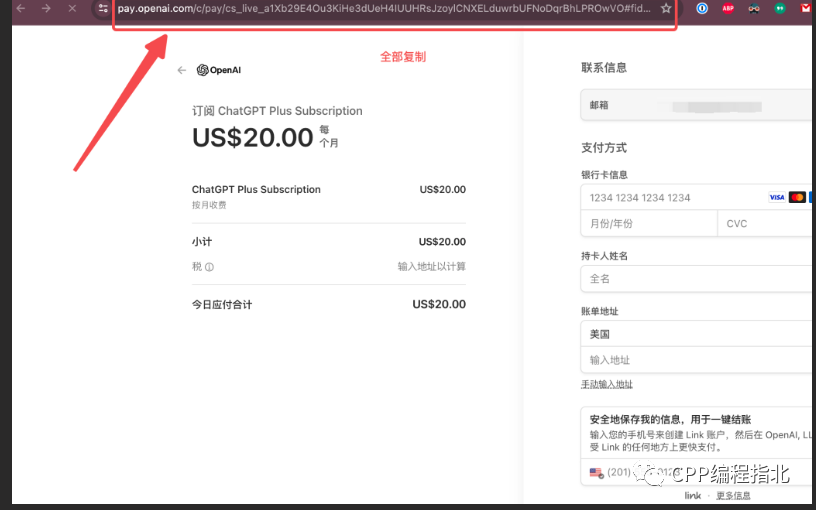816x510 pixels.
Task: Click the 输入地址 billing address field
Action: [x=696, y=360]
